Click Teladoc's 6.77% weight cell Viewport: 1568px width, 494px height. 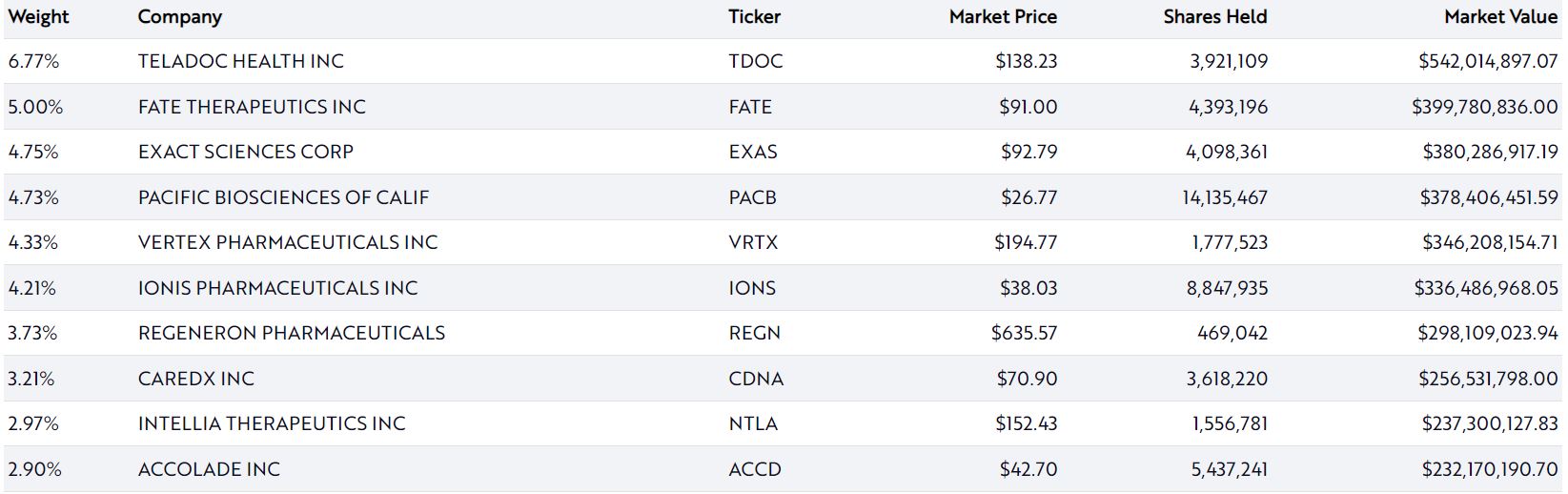(x=33, y=61)
